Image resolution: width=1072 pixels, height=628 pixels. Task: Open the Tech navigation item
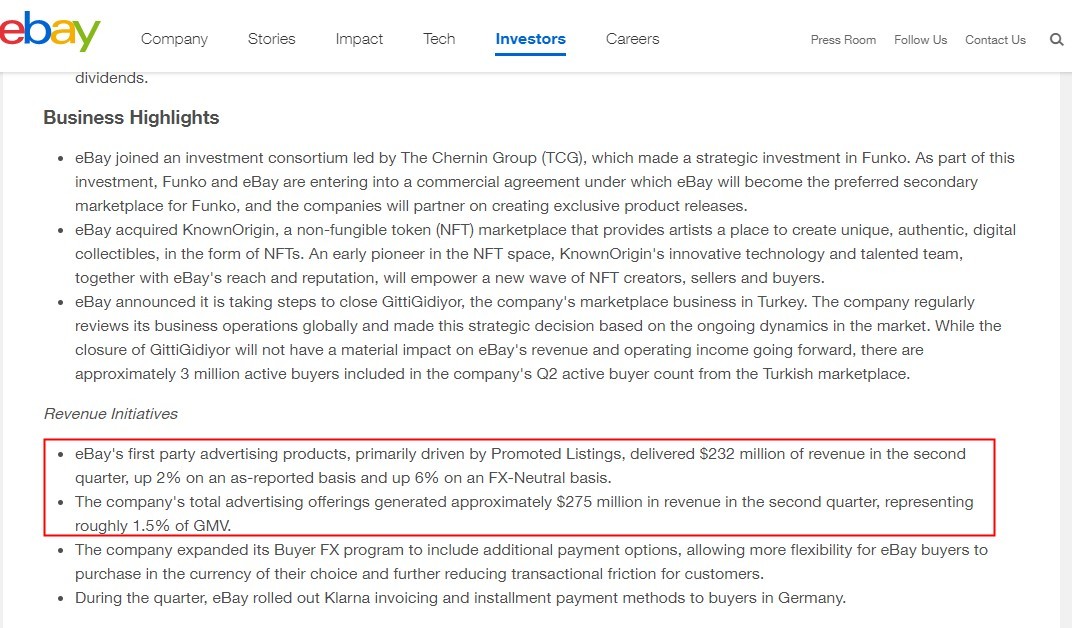pyautogui.click(x=439, y=39)
